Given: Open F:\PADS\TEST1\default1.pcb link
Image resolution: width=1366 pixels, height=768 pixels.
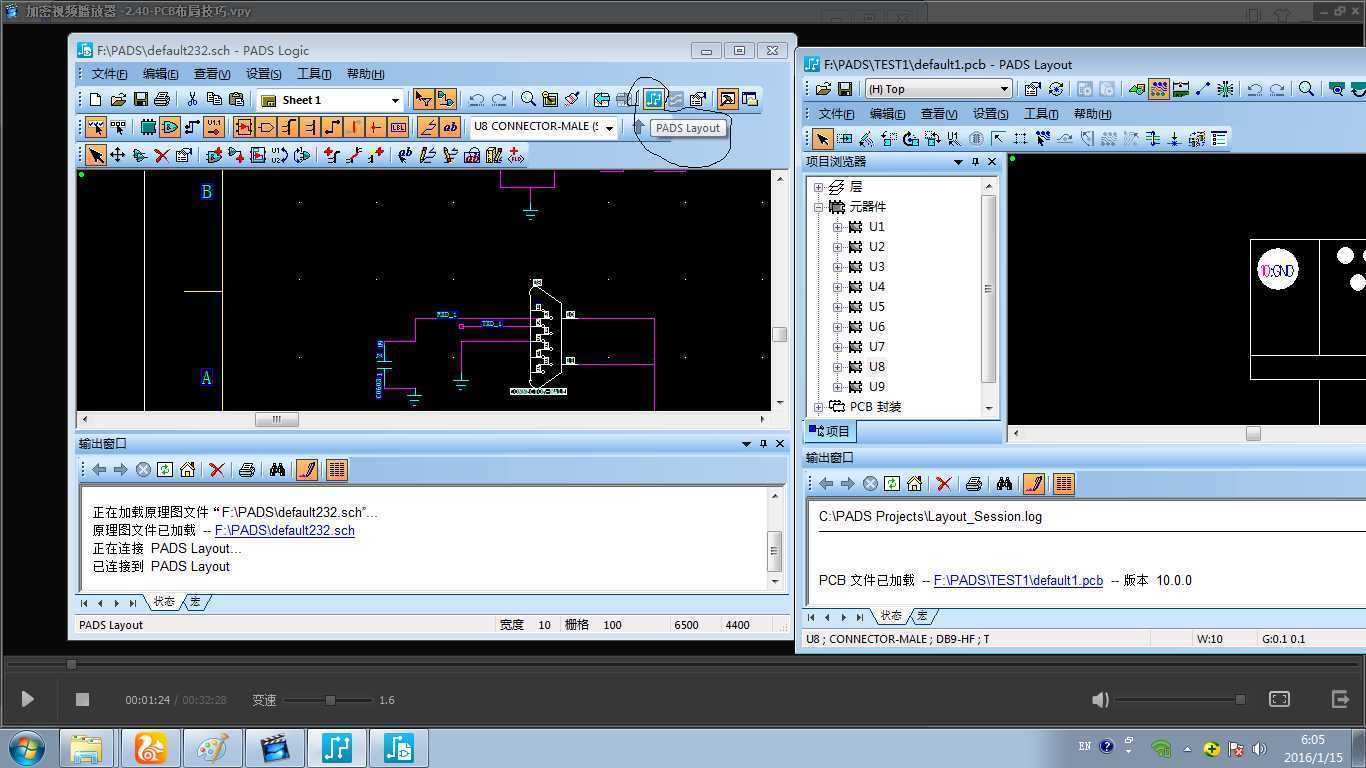Looking at the screenshot, I should click(x=1018, y=580).
